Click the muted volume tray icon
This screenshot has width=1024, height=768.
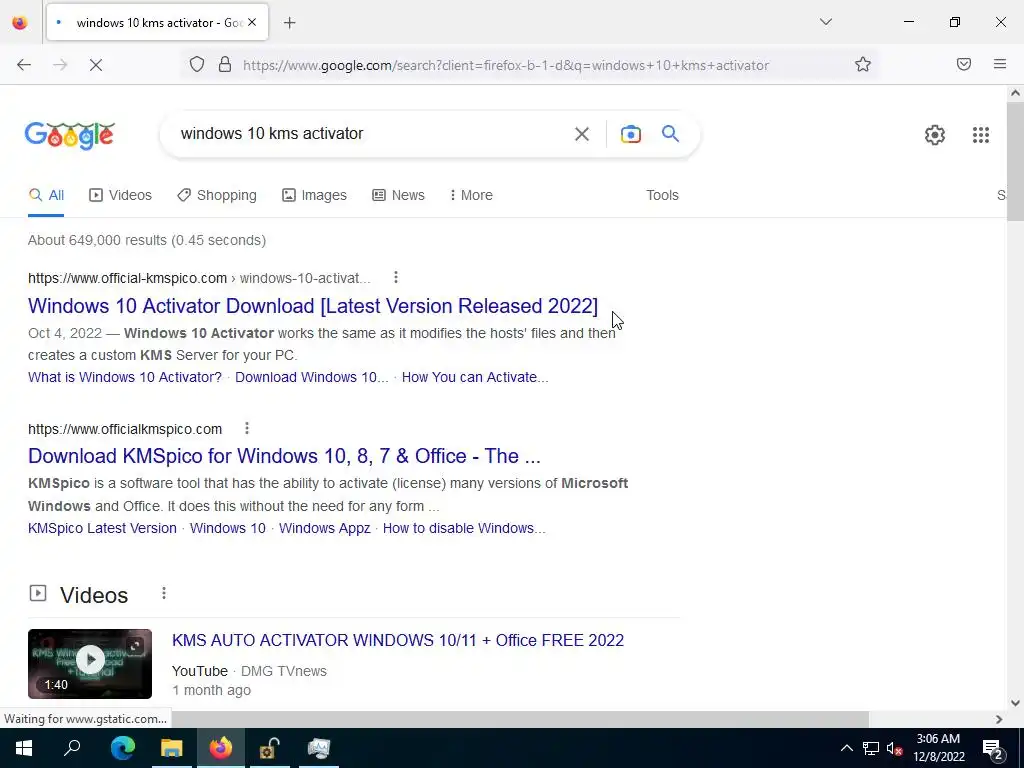pyautogui.click(x=894, y=748)
